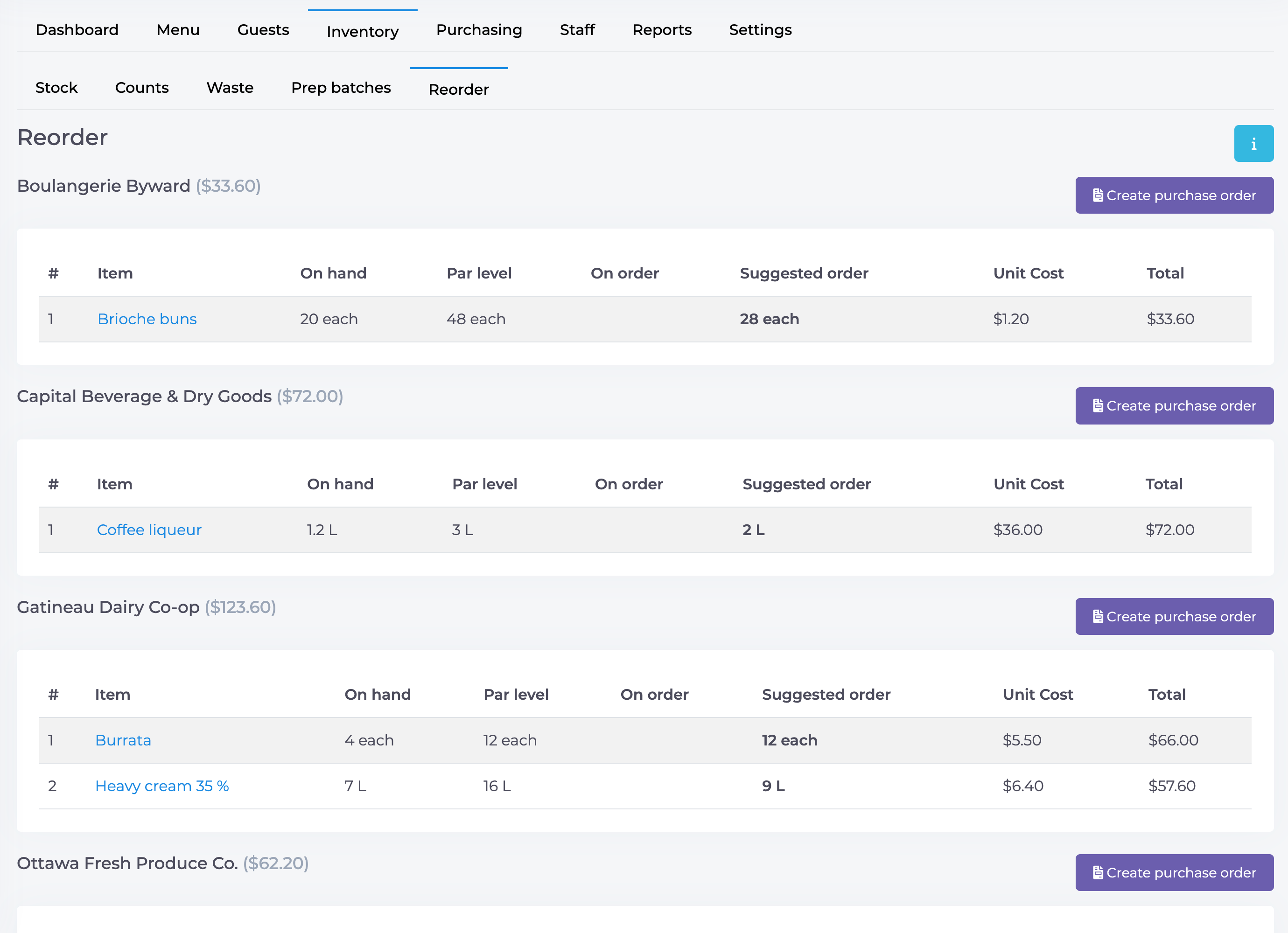
Task: Open the Coffee liqueur item link
Action: point(149,530)
